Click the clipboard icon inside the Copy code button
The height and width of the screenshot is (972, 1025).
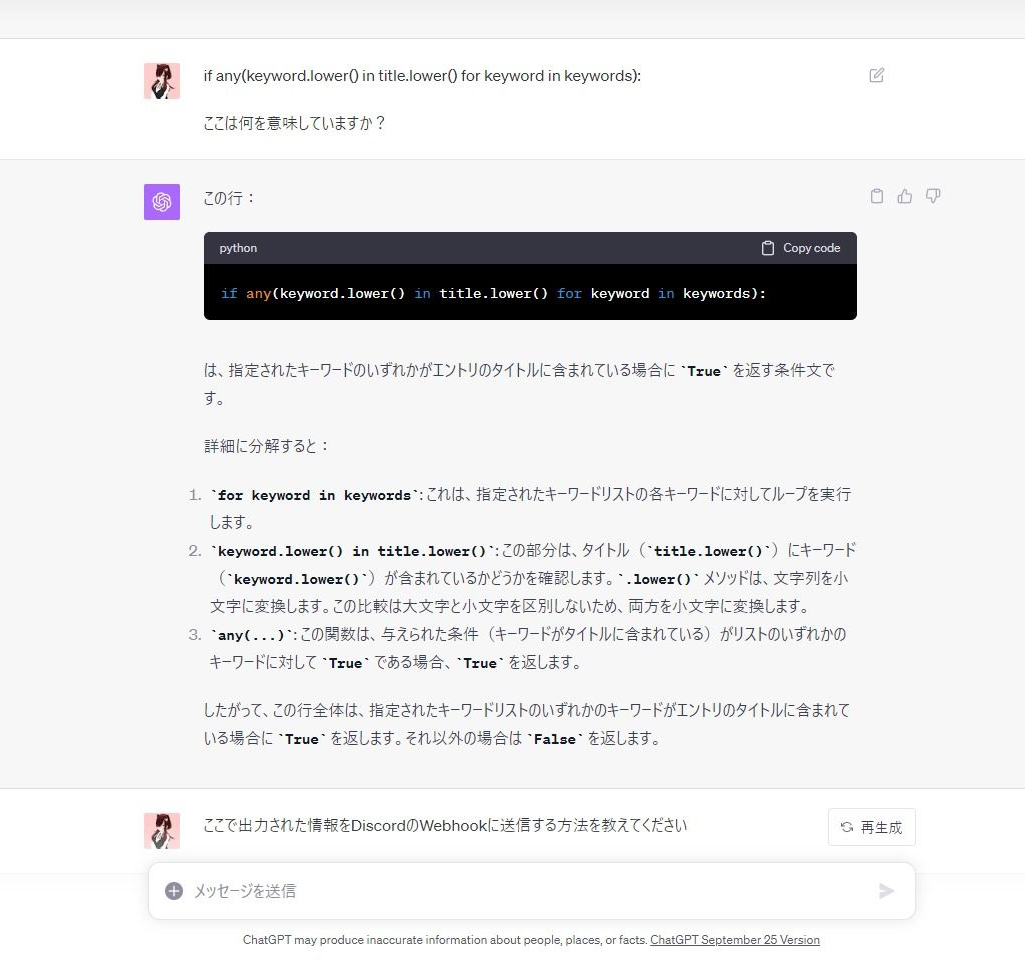tap(767, 247)
